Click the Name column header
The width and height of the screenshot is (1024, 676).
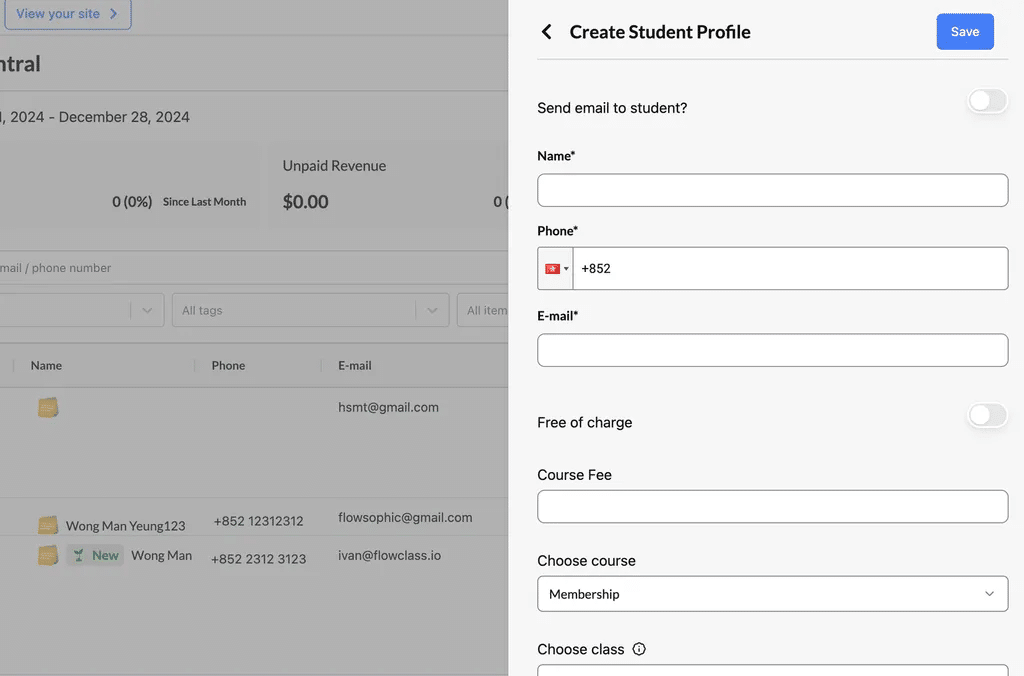(46, 365)
